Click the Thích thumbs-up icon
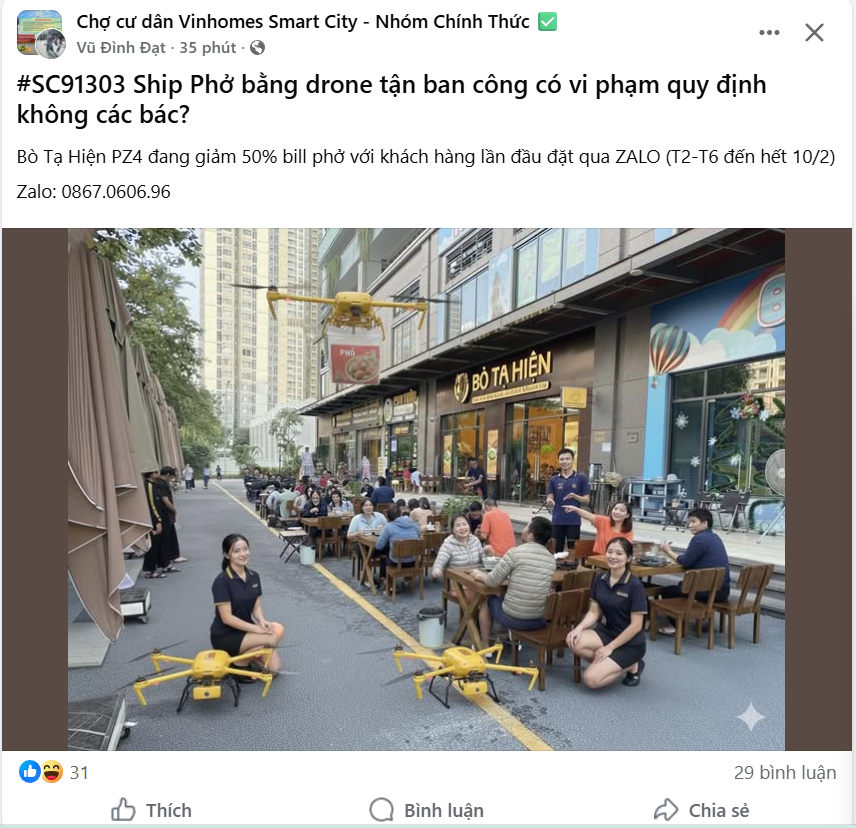Viewport: 856px width, 828px height. tap(123, 810)
